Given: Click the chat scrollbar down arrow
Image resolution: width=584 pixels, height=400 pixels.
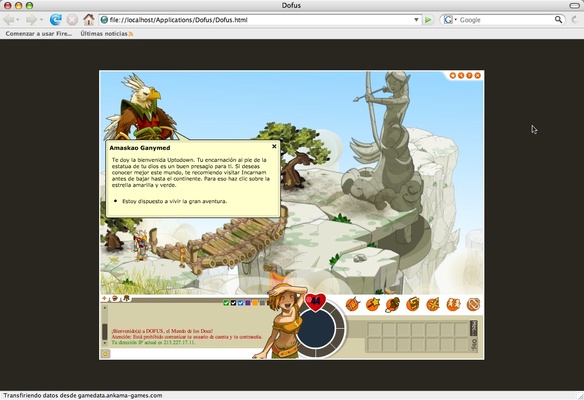Looking at the screenshot, I should point(105,342).
